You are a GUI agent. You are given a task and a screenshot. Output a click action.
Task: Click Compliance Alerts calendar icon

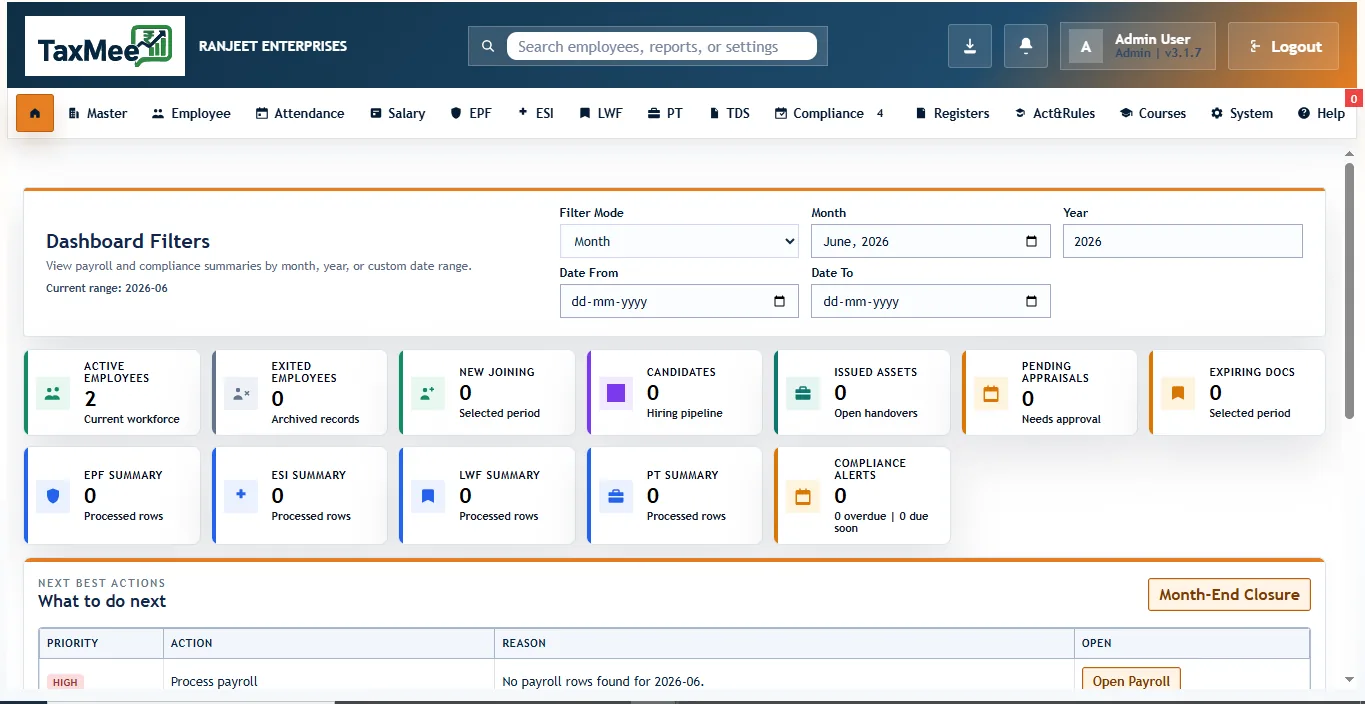tap(803, 496)
